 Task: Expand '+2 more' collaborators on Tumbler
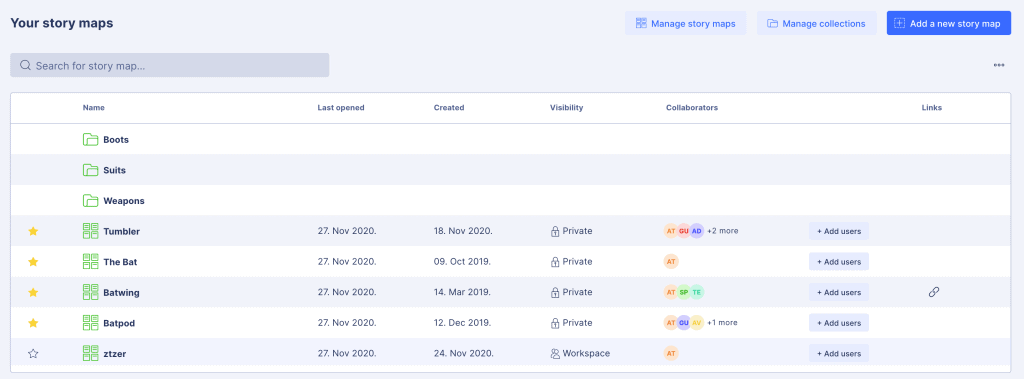[722, 231]
